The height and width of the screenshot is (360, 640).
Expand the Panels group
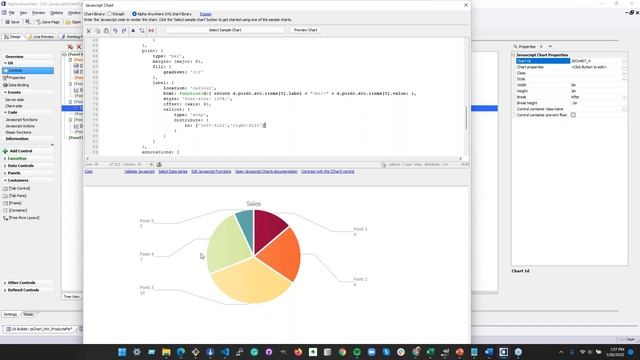[5, 173]
